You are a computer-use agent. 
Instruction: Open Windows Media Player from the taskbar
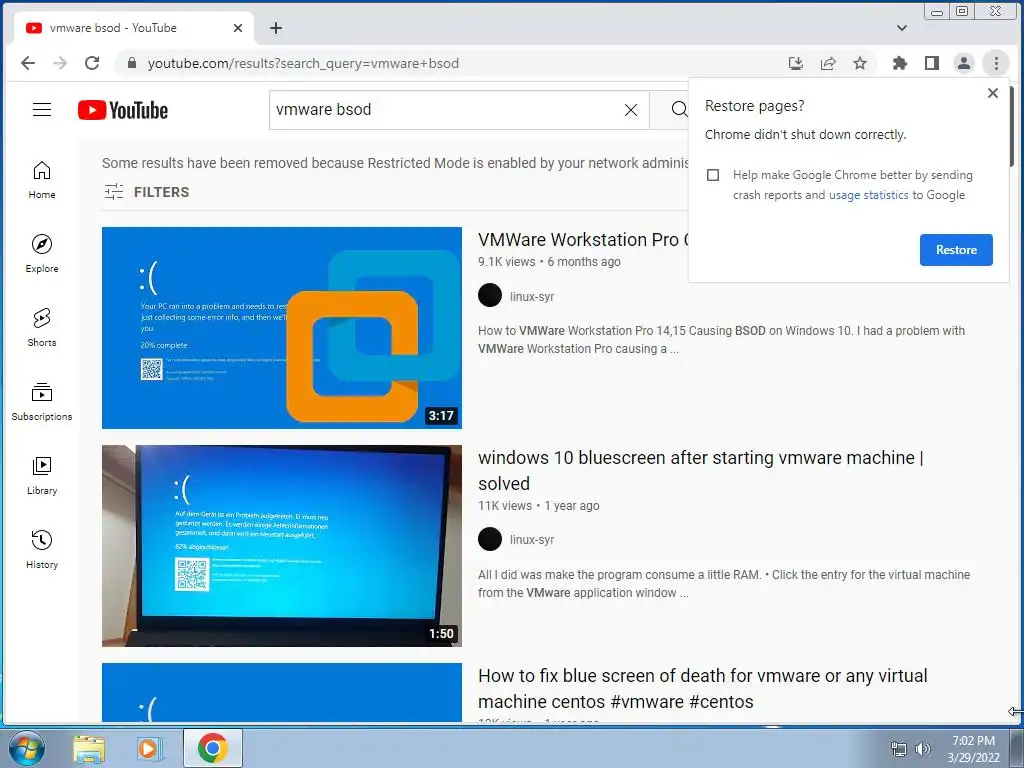(x=148, y=748)
